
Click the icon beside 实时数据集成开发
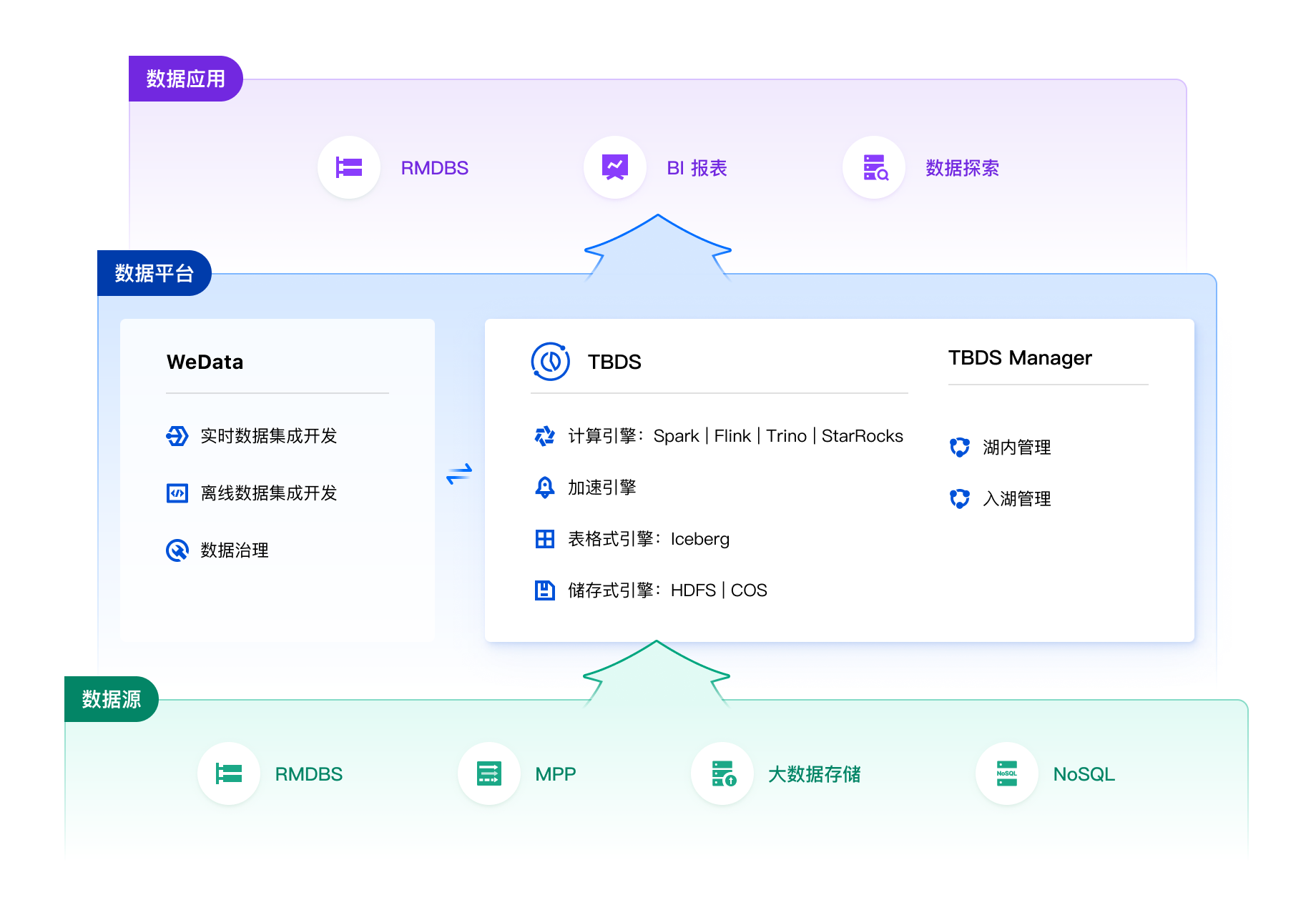coord(177,435)
